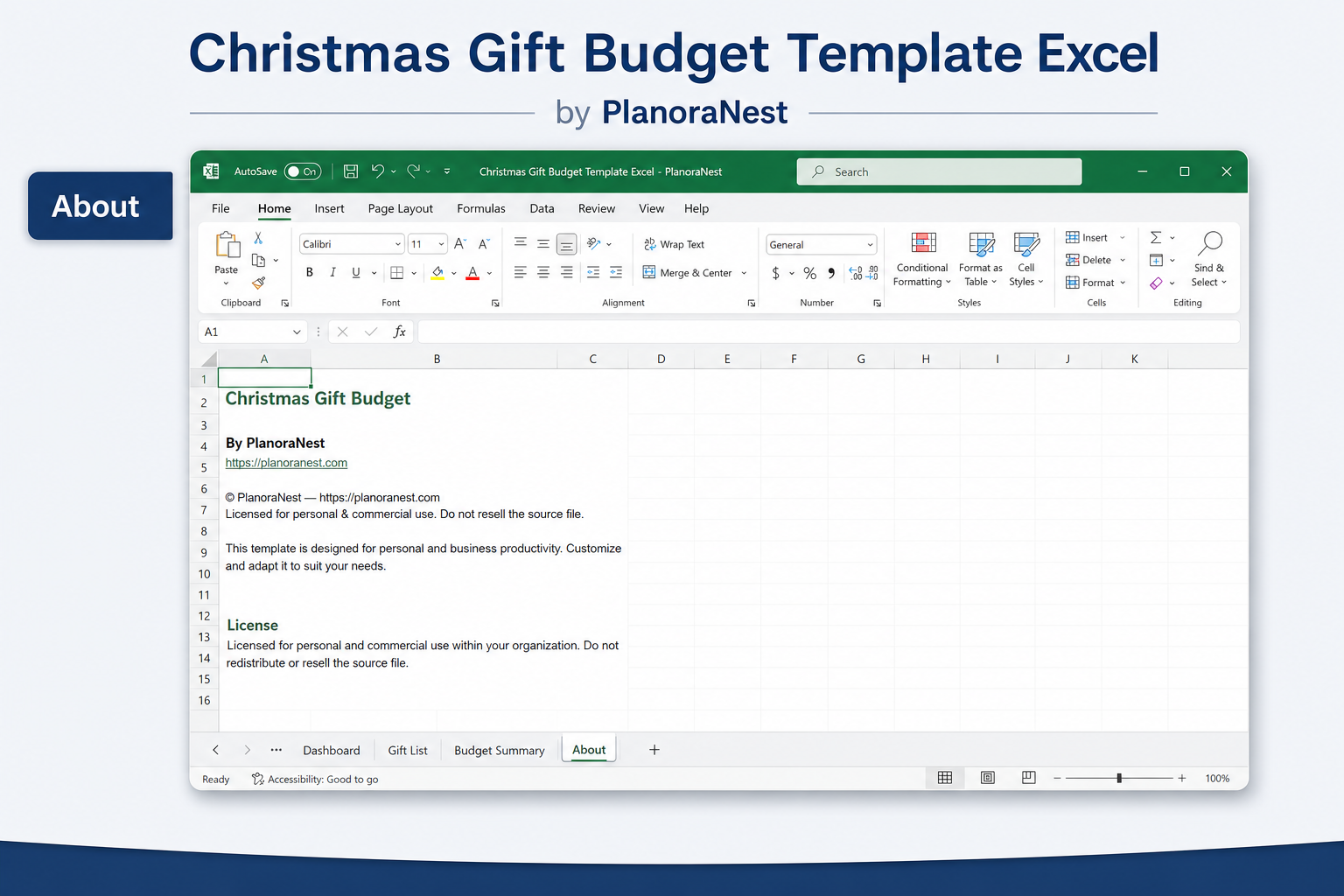Expand font color options arrow

489,273
